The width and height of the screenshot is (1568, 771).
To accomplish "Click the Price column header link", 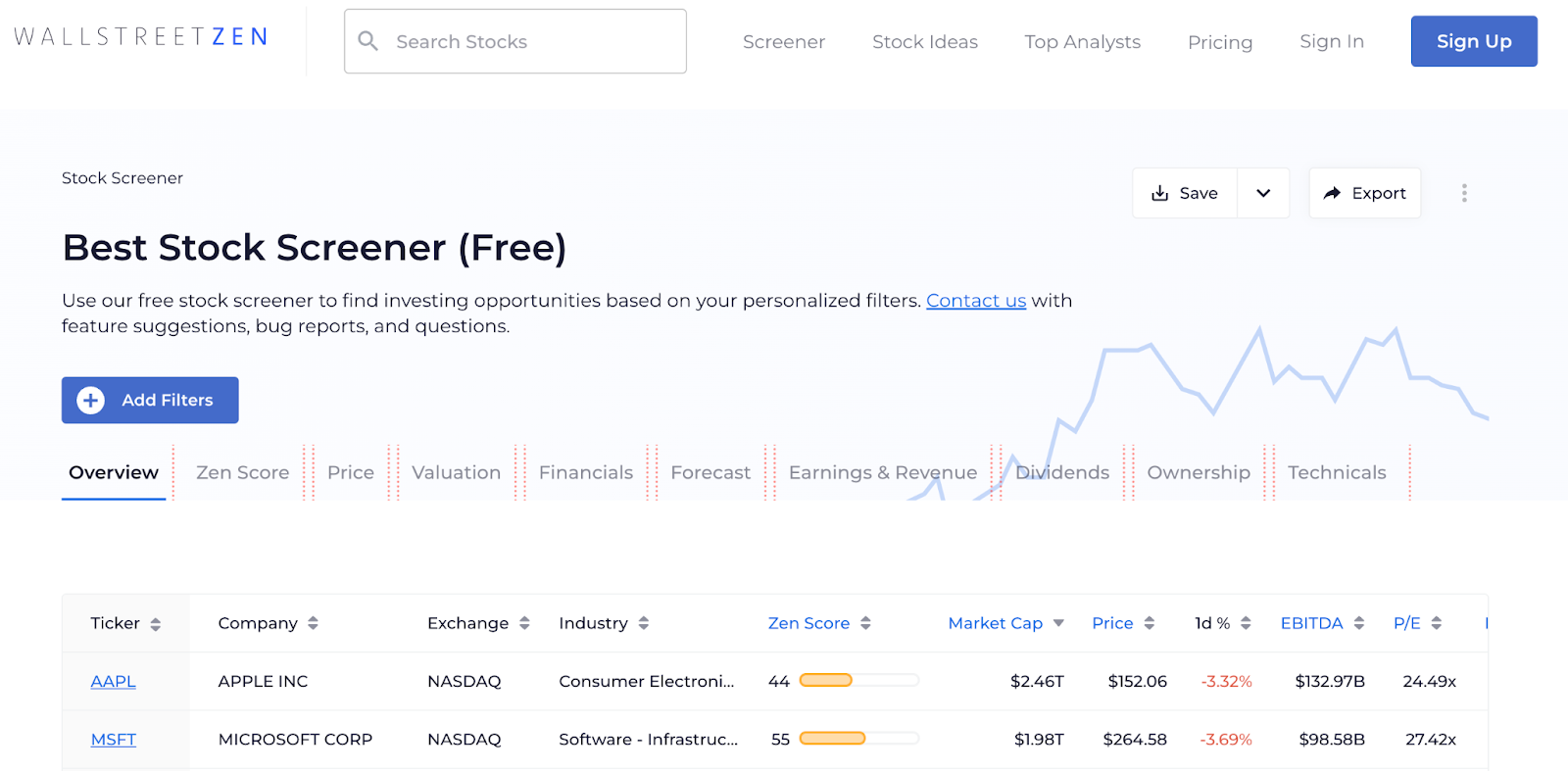I will tap(1112, 623).
